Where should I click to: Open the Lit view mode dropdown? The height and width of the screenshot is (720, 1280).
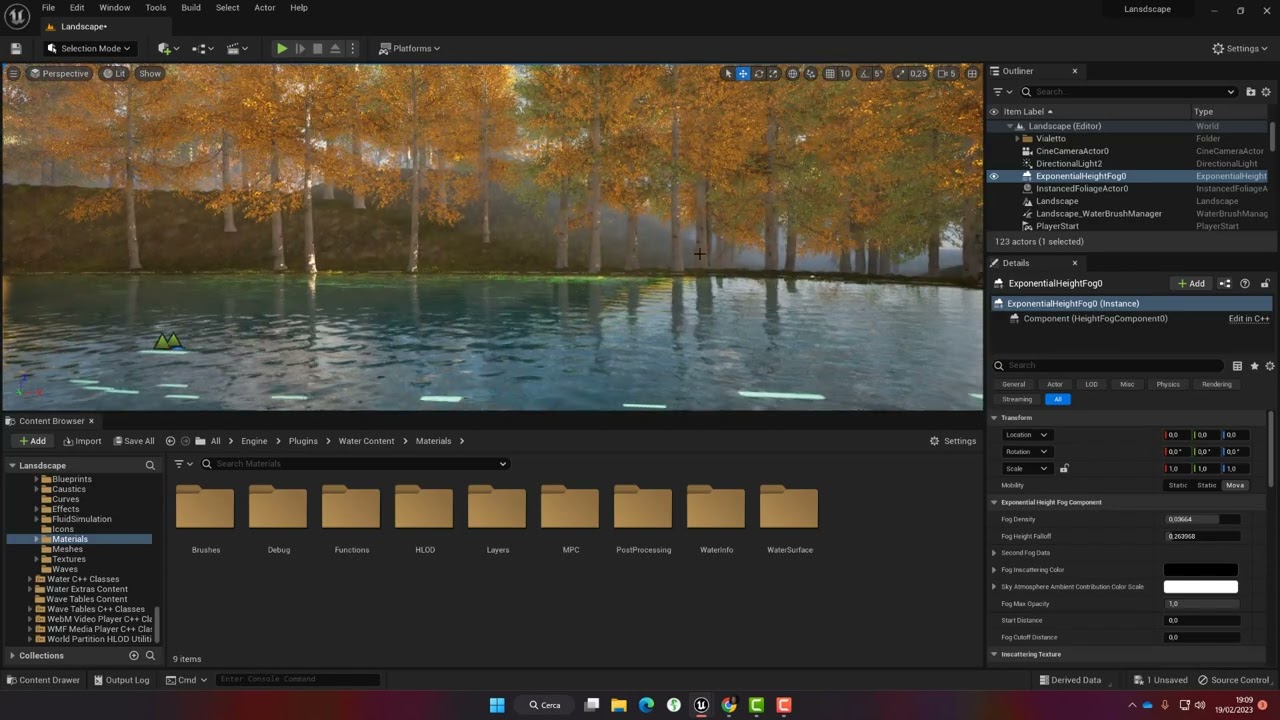coord(114,73)
